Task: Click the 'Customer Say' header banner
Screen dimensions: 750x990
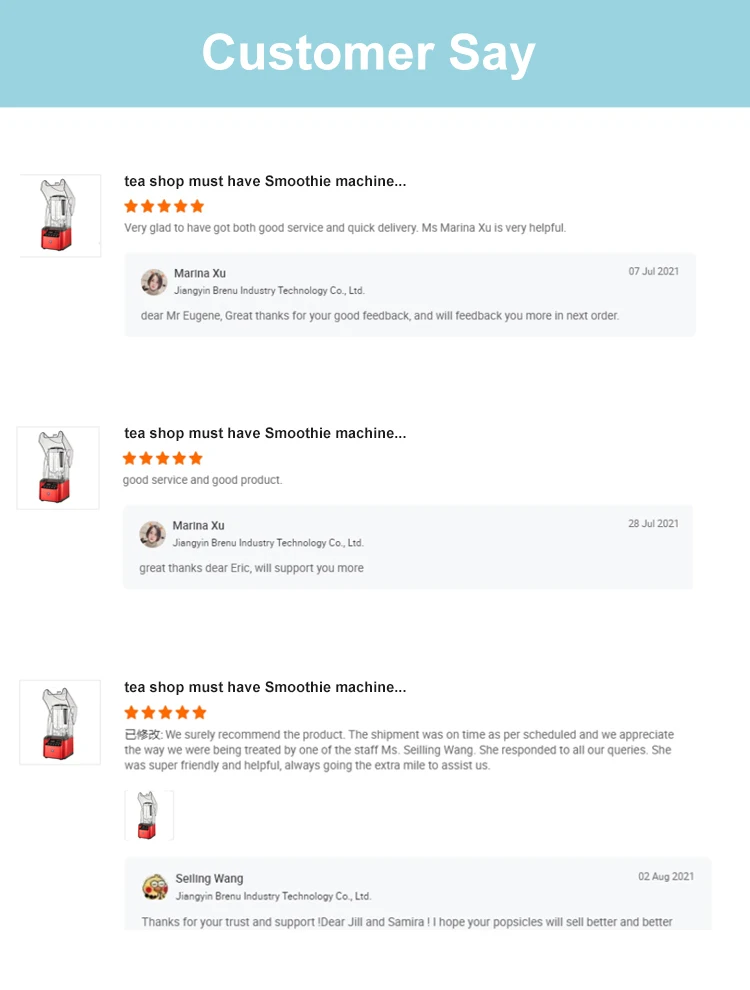Action: pyautogui.click(x=375, y=54)
